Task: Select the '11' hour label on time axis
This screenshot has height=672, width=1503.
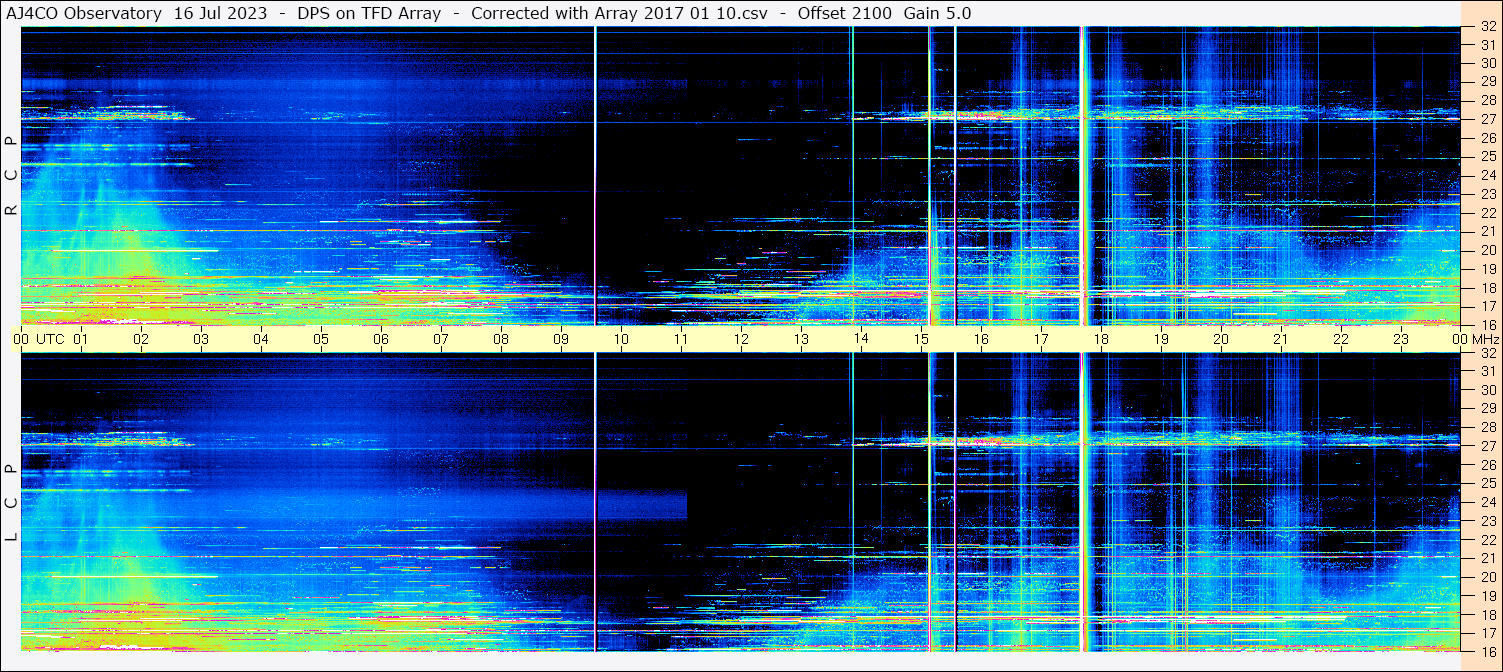Action: 681,339
